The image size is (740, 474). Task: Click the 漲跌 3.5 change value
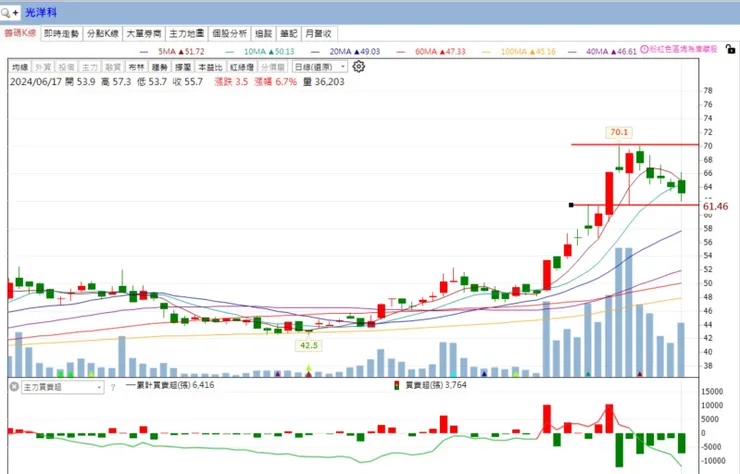click(x=231, y=82)
